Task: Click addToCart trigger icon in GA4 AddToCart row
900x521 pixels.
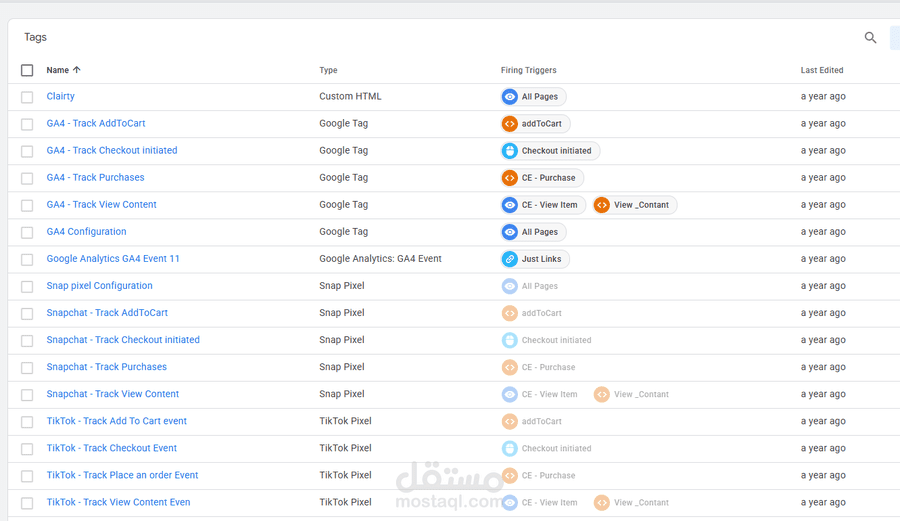Action: 510,123
